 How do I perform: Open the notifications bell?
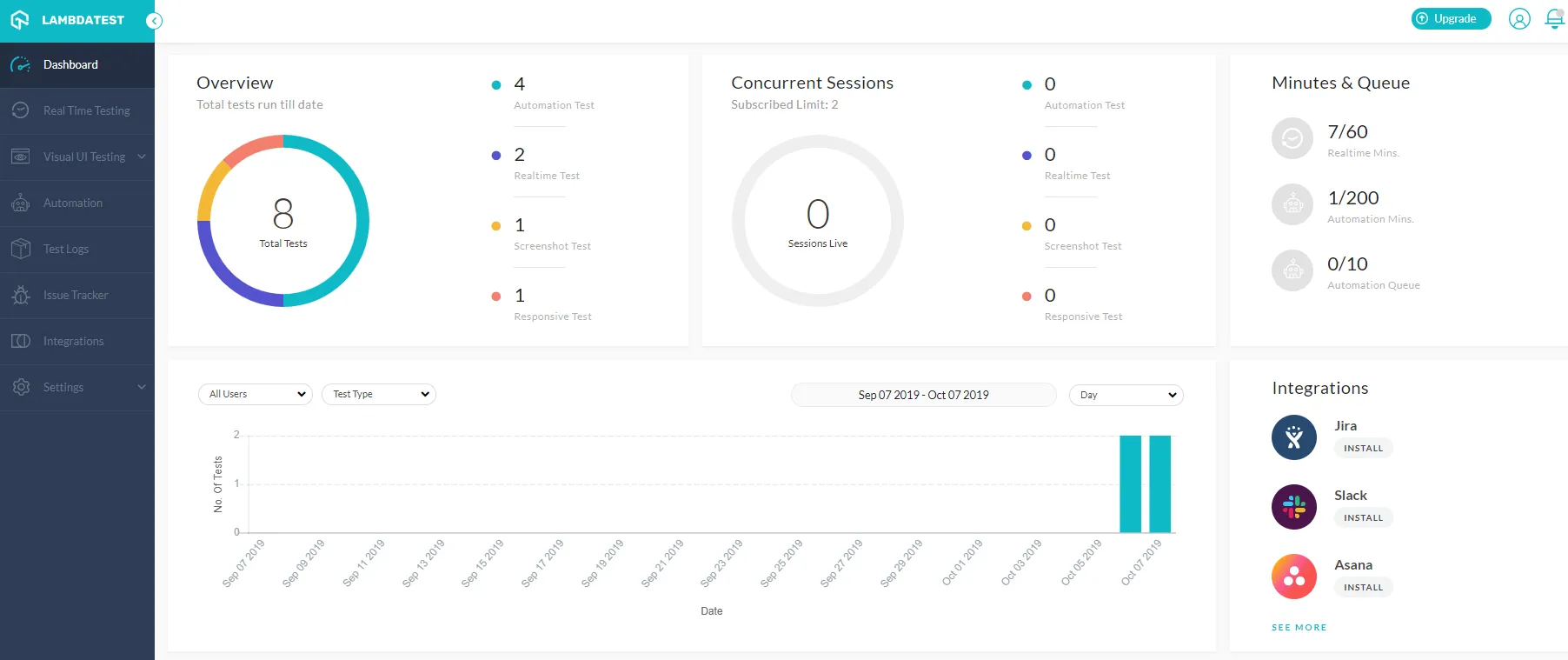[x=1554, y=19]
